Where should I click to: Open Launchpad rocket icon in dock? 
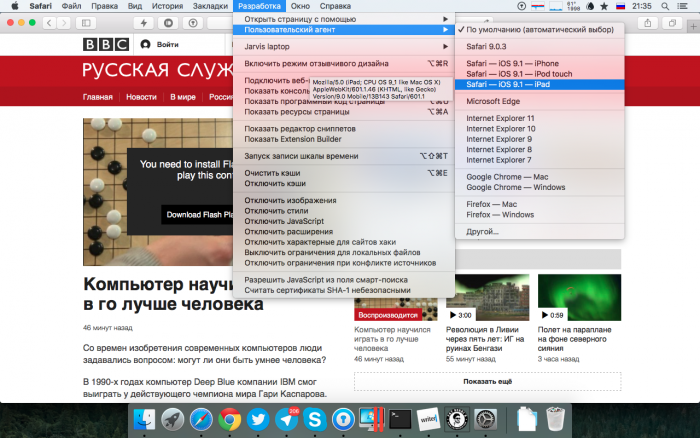[172, 419]
